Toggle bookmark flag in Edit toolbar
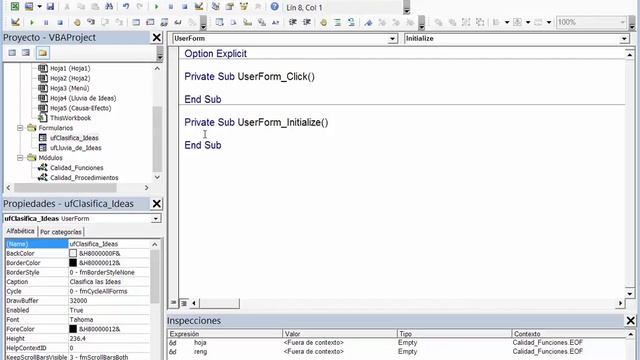640x360 pixels. (x=368, y=22)
